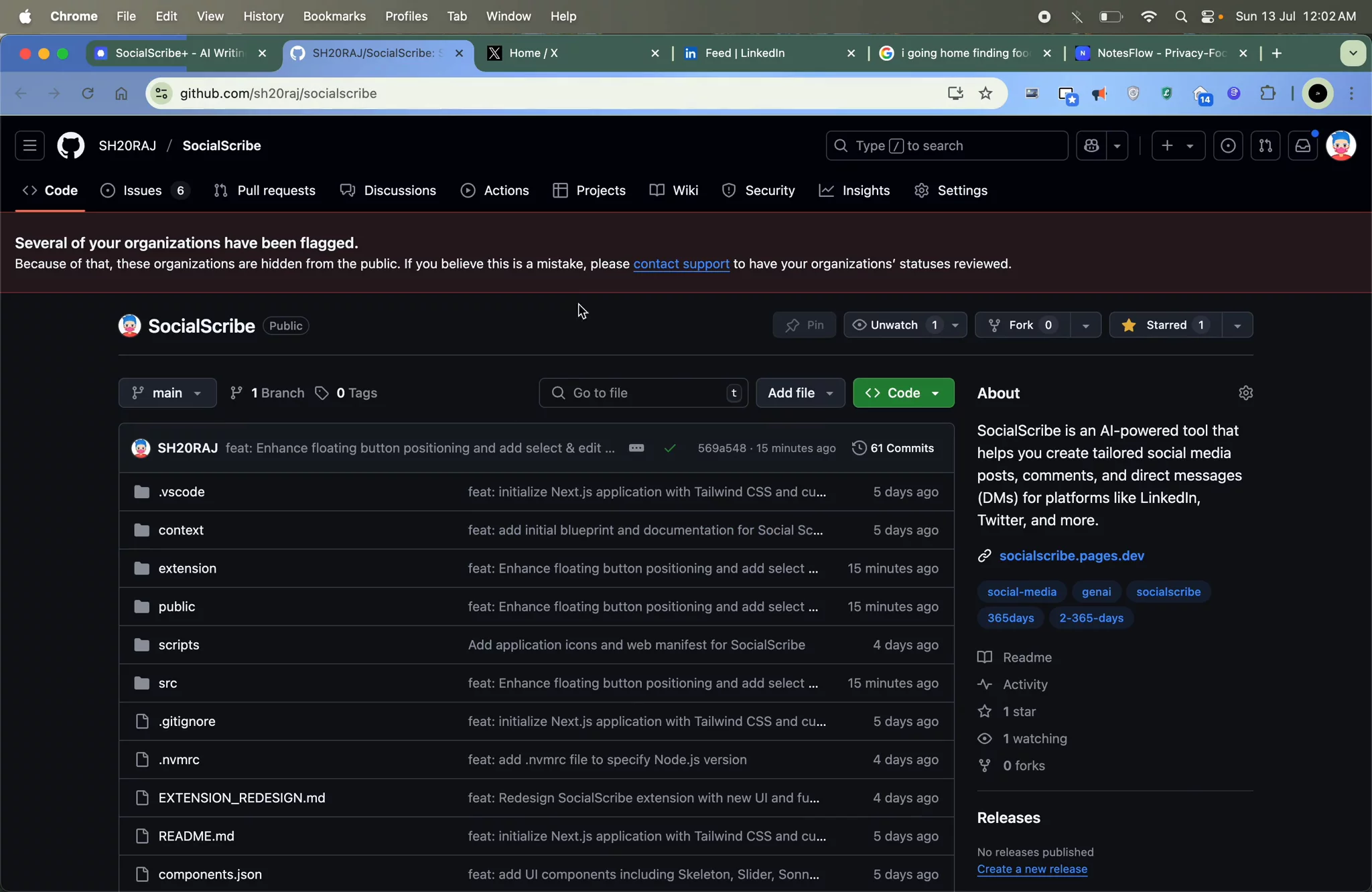Open the Security tab shield icon
The height and width of the screenshot is (892, 1372).
tap(730, 191)
